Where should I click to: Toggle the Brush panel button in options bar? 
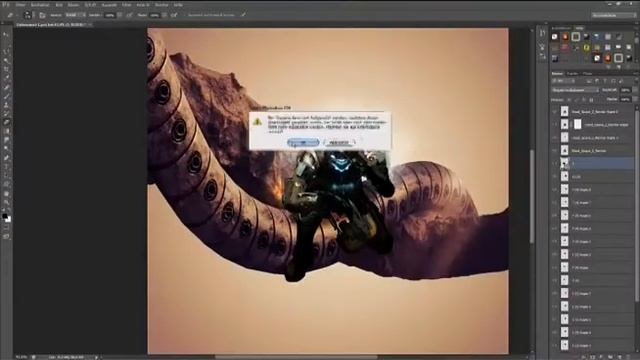click(42, 15)
